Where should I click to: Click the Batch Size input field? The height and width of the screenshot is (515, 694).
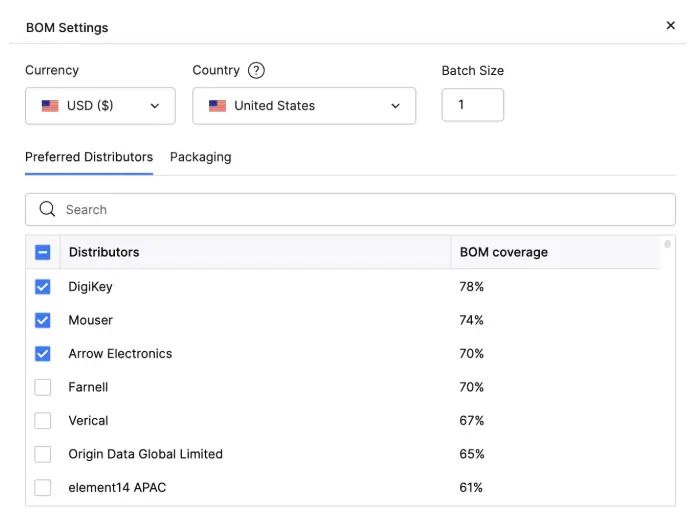[x=473, y=105]
